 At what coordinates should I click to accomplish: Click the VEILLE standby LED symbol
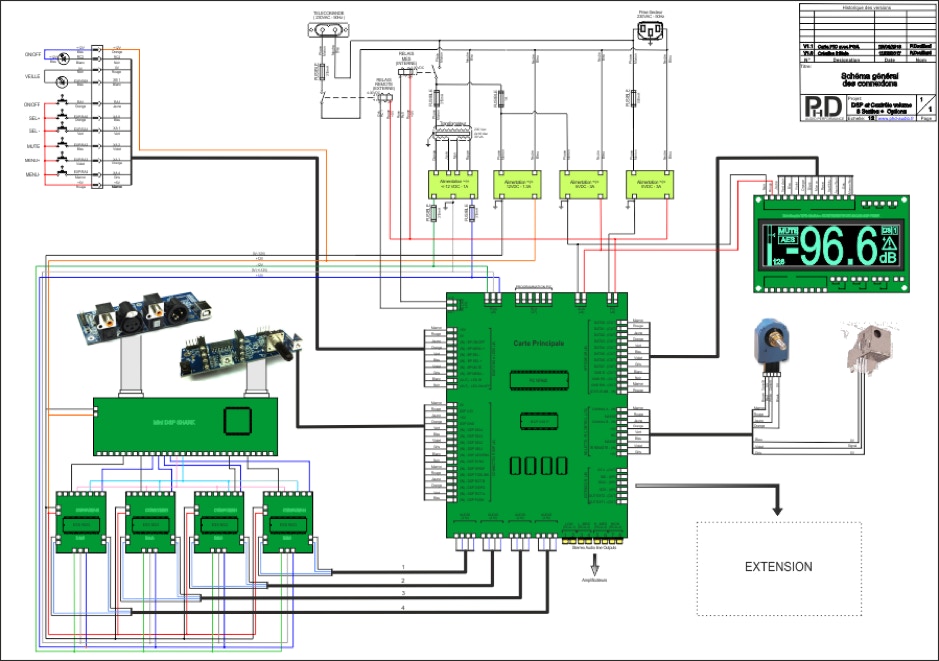[62, 83]
